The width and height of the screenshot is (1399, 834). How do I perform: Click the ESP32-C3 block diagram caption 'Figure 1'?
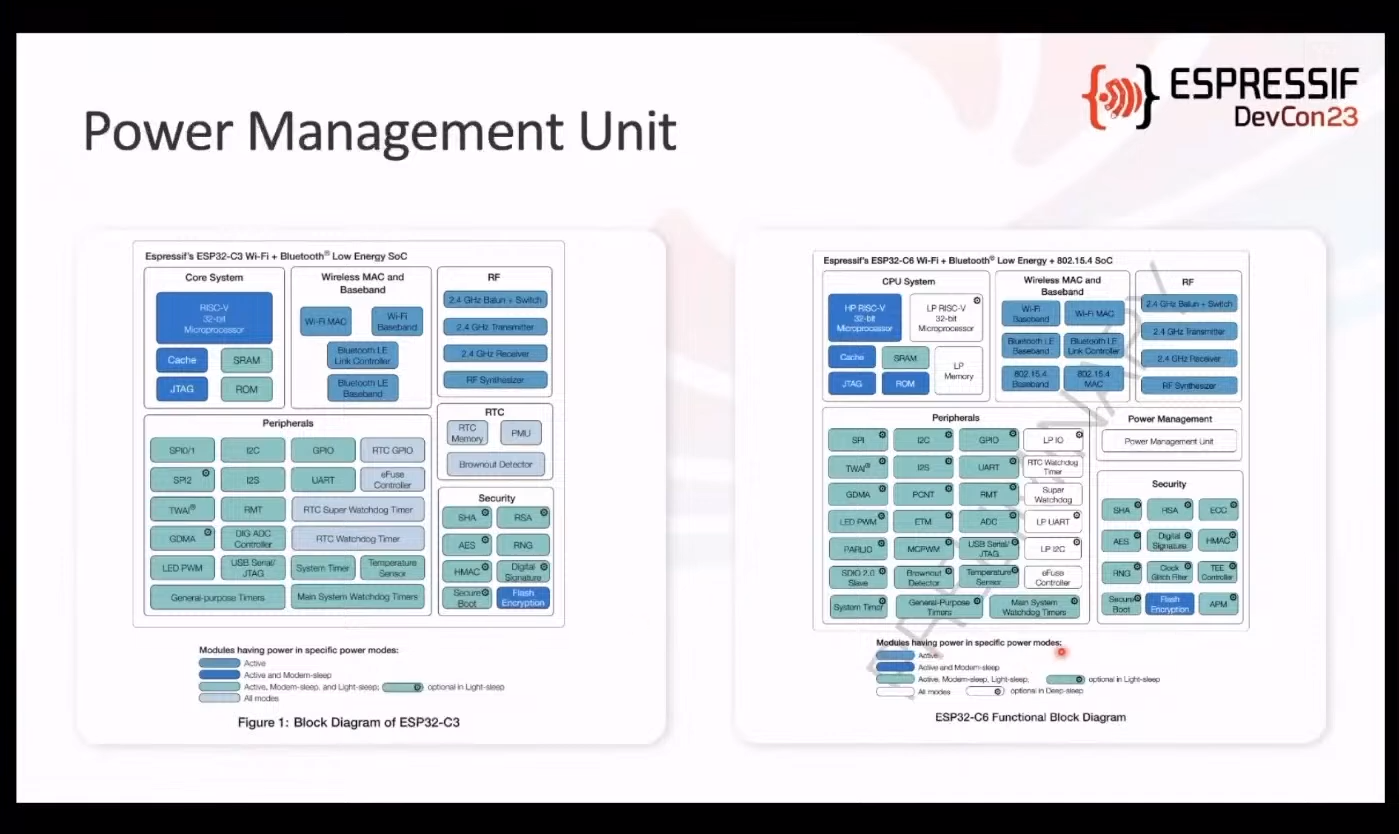coord(348,722)
